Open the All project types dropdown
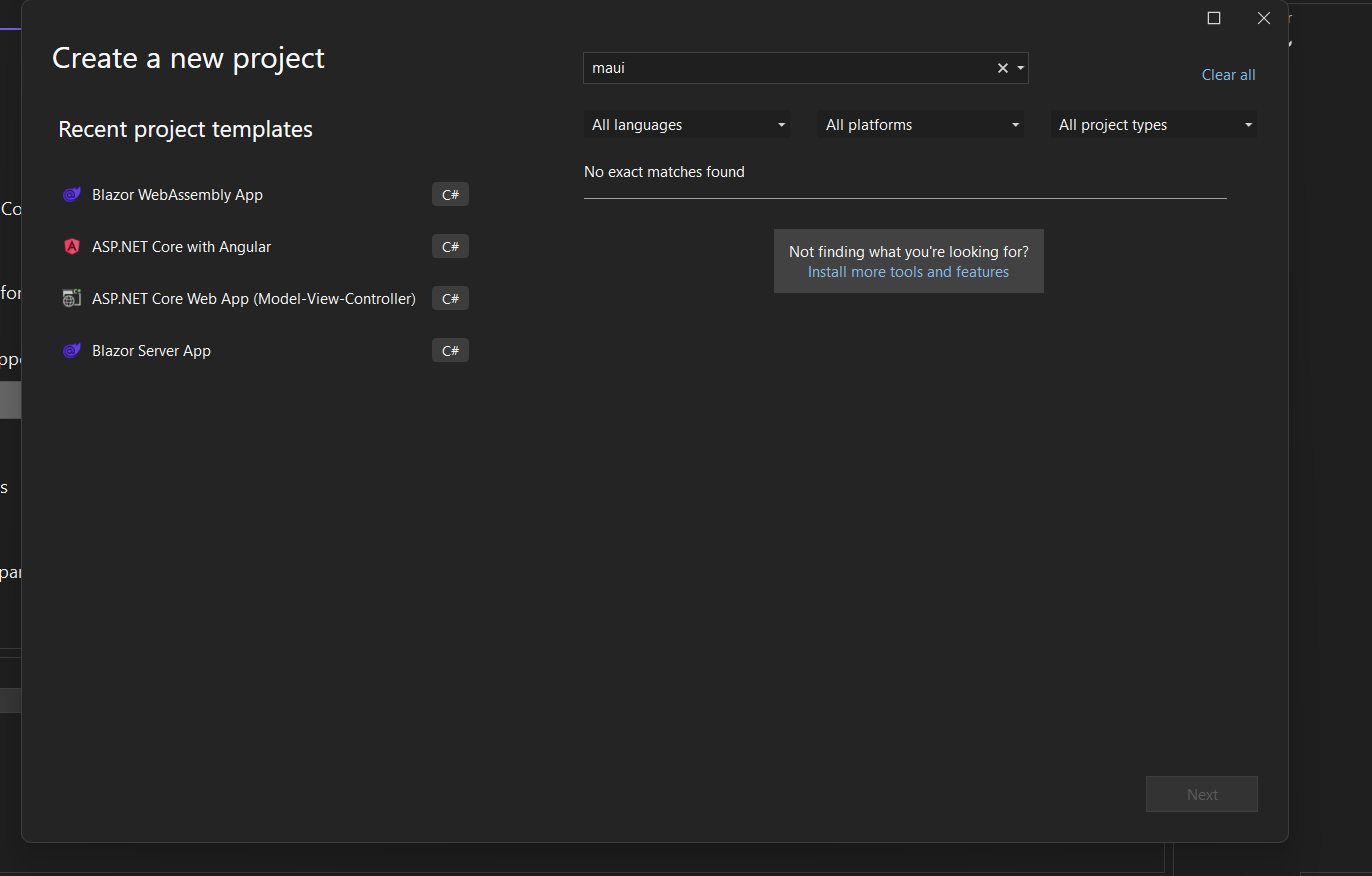The width and height of the screenshot is (1372, 876). click(x=1154, y=124)
